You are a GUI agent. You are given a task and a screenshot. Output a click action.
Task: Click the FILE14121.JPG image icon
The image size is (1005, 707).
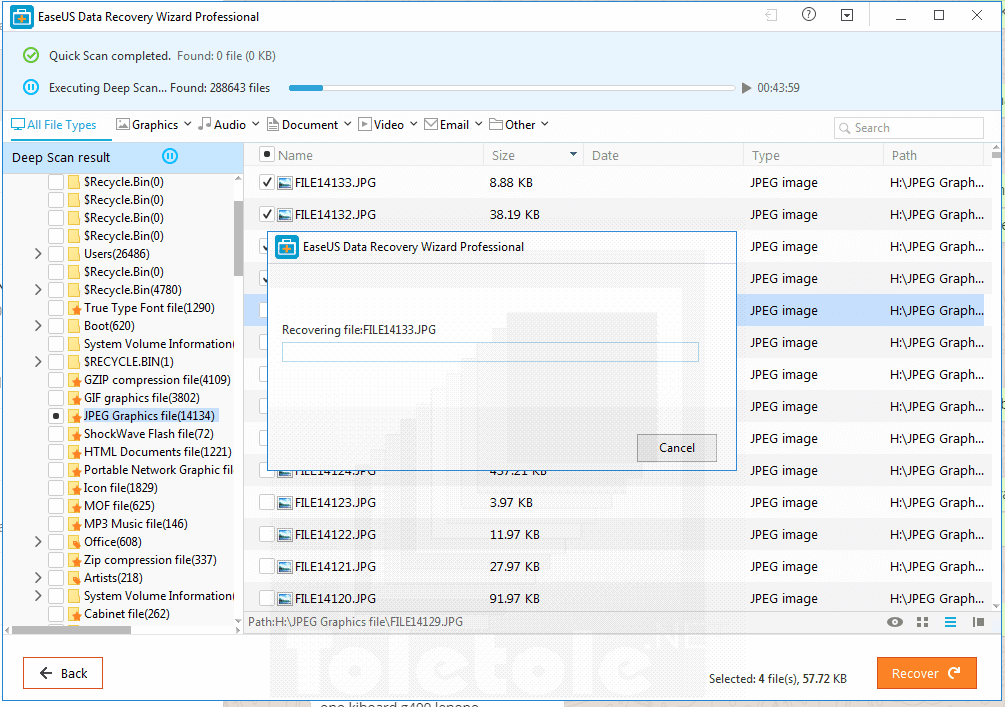285,567
